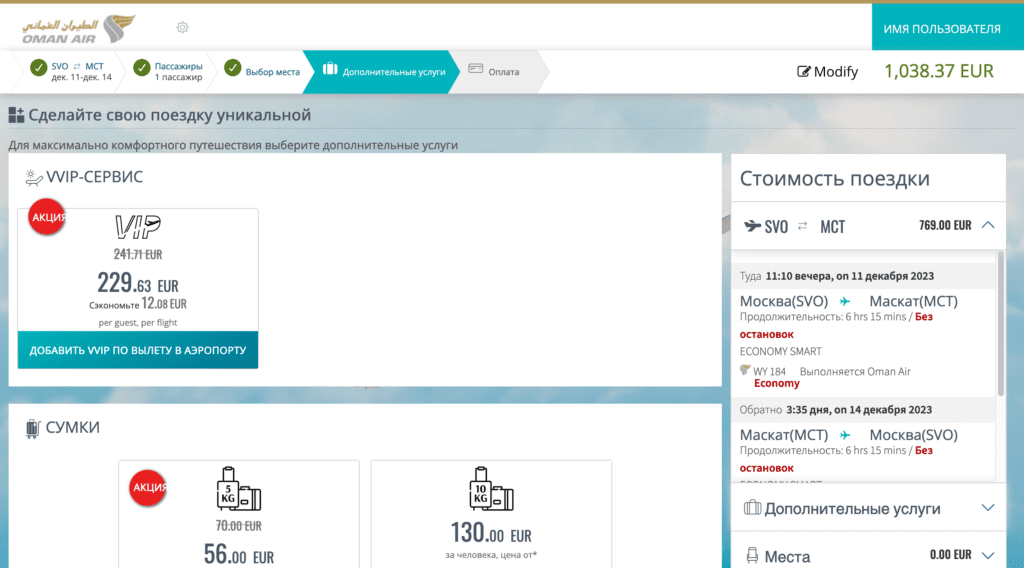Click the Modify pencil edit icon
The height and width of the screenshot is (568, 1024).
pyautogui.click(x=803, y=71)
